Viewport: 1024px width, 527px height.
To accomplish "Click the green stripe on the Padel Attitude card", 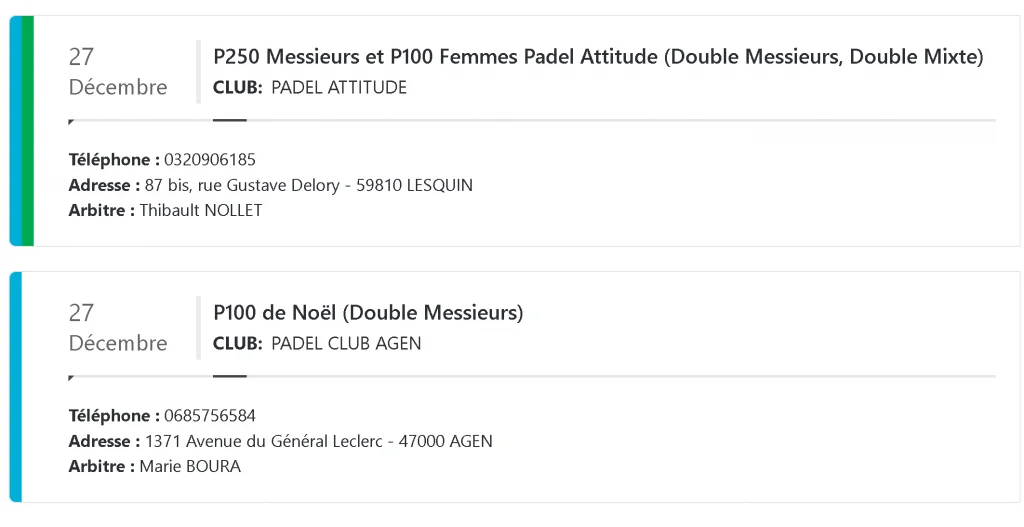I will click(x=28, y=131).
